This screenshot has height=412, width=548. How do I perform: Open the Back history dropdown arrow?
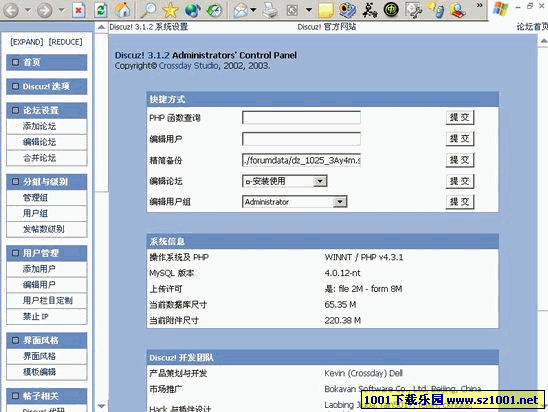coord(27,10)
